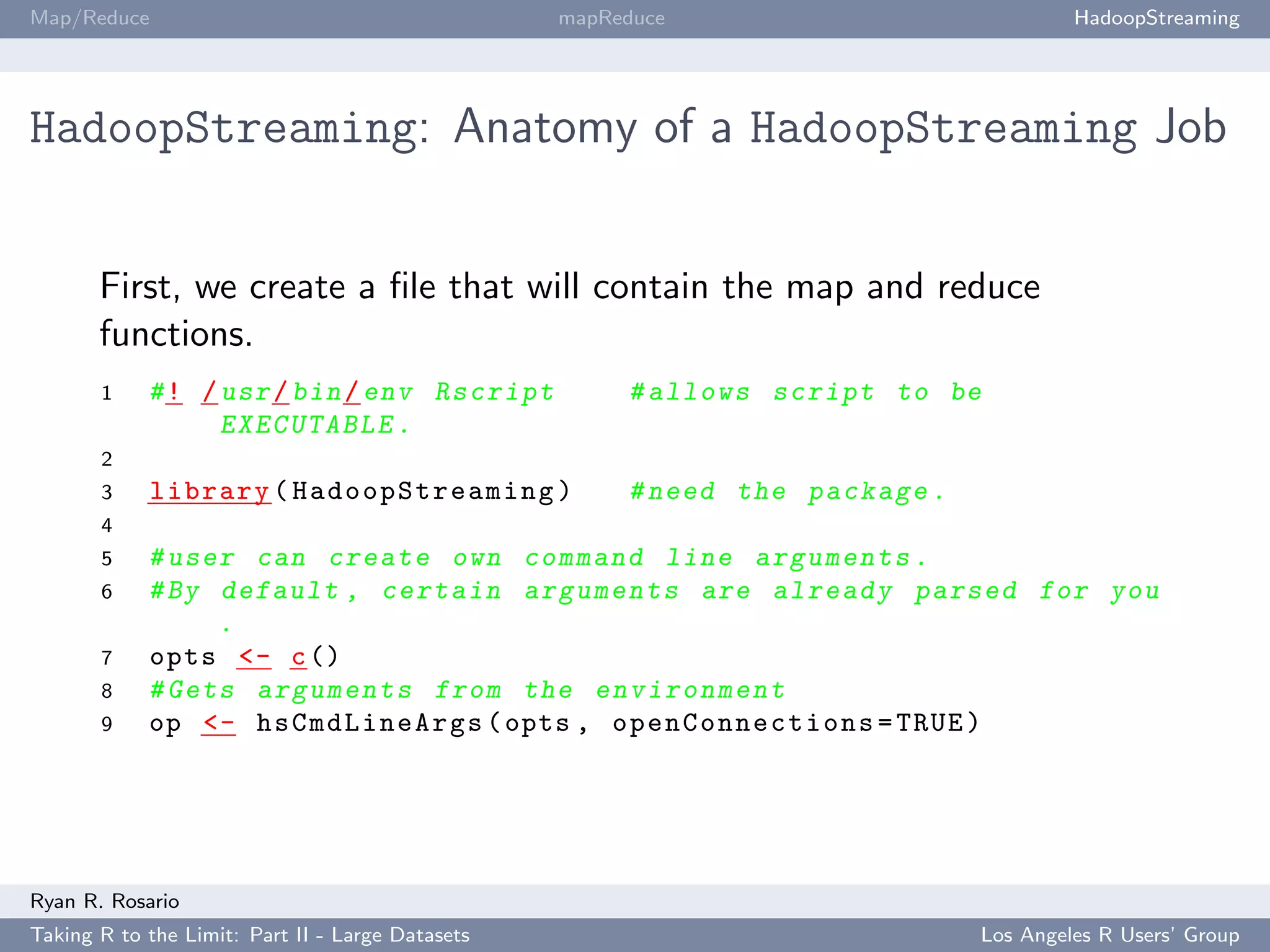The width and height of the screenshot is (1270, 952).
Task: Open the Map/Reduce section link
Action: click(x=90, y=18)
